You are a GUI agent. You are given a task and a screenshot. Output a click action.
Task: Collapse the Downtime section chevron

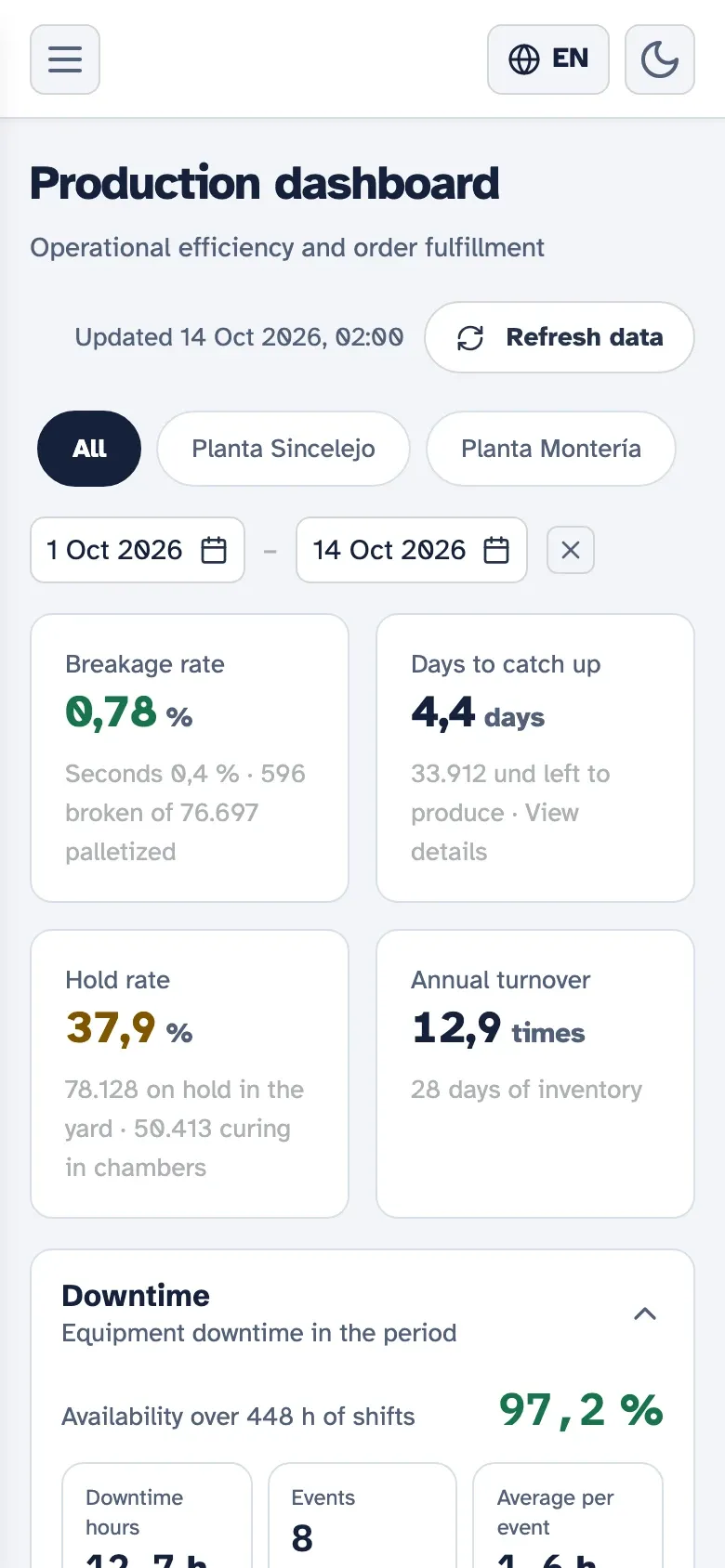click(645, 1313)
